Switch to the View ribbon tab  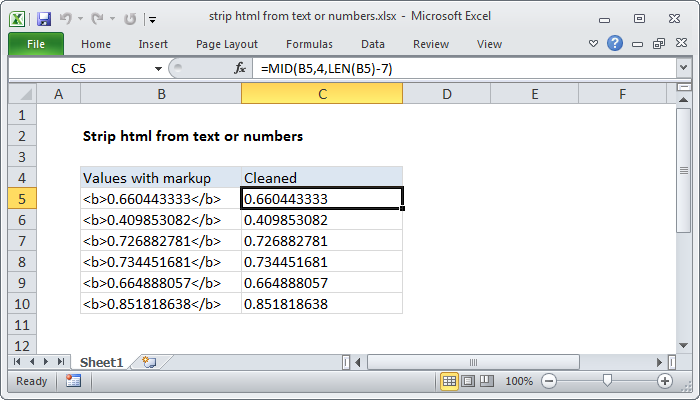(x=489, y=44)
